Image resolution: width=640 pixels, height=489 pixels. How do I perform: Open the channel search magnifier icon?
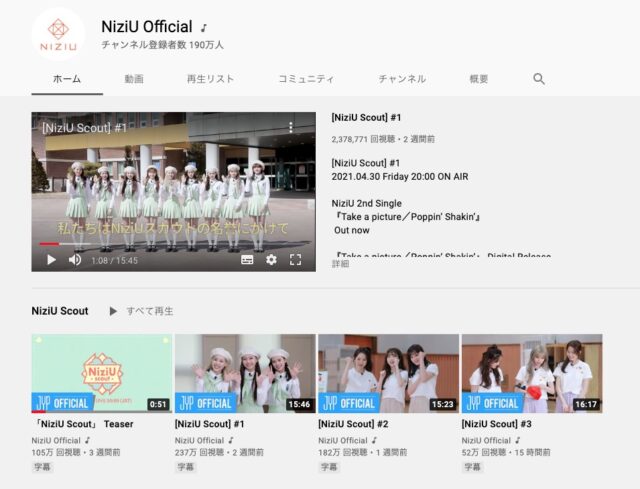[539, 79]
